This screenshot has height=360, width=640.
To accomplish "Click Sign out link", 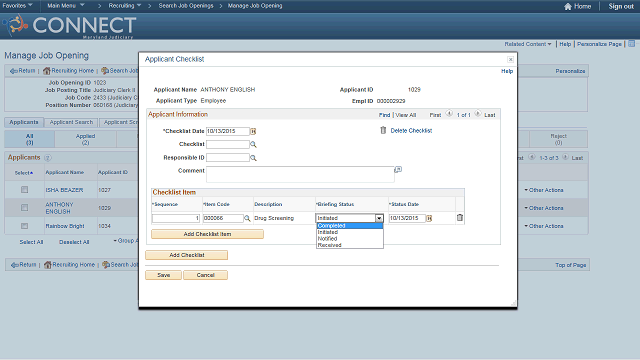I will pyautogui.click(x=621, y=6).
